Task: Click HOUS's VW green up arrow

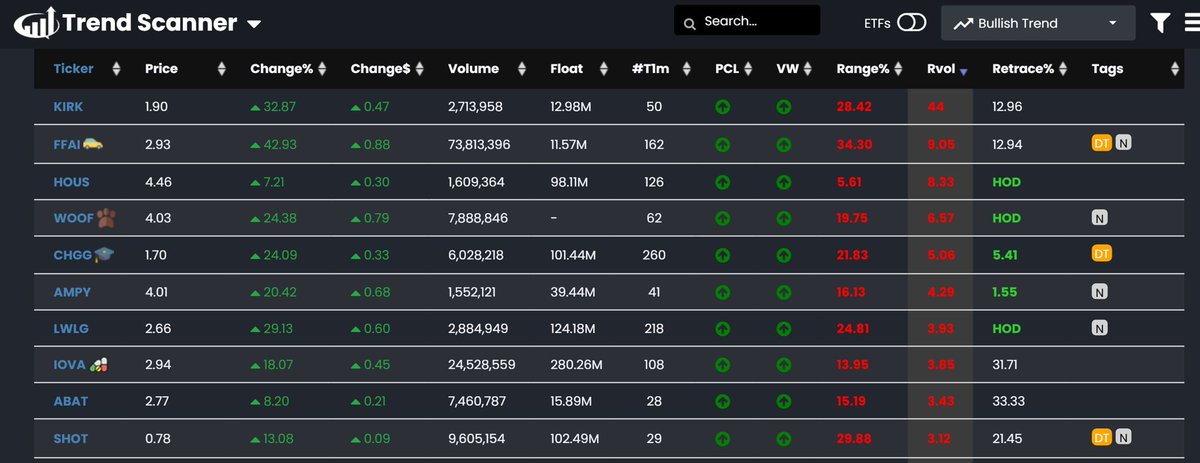Action: click(x=783, y=182)
